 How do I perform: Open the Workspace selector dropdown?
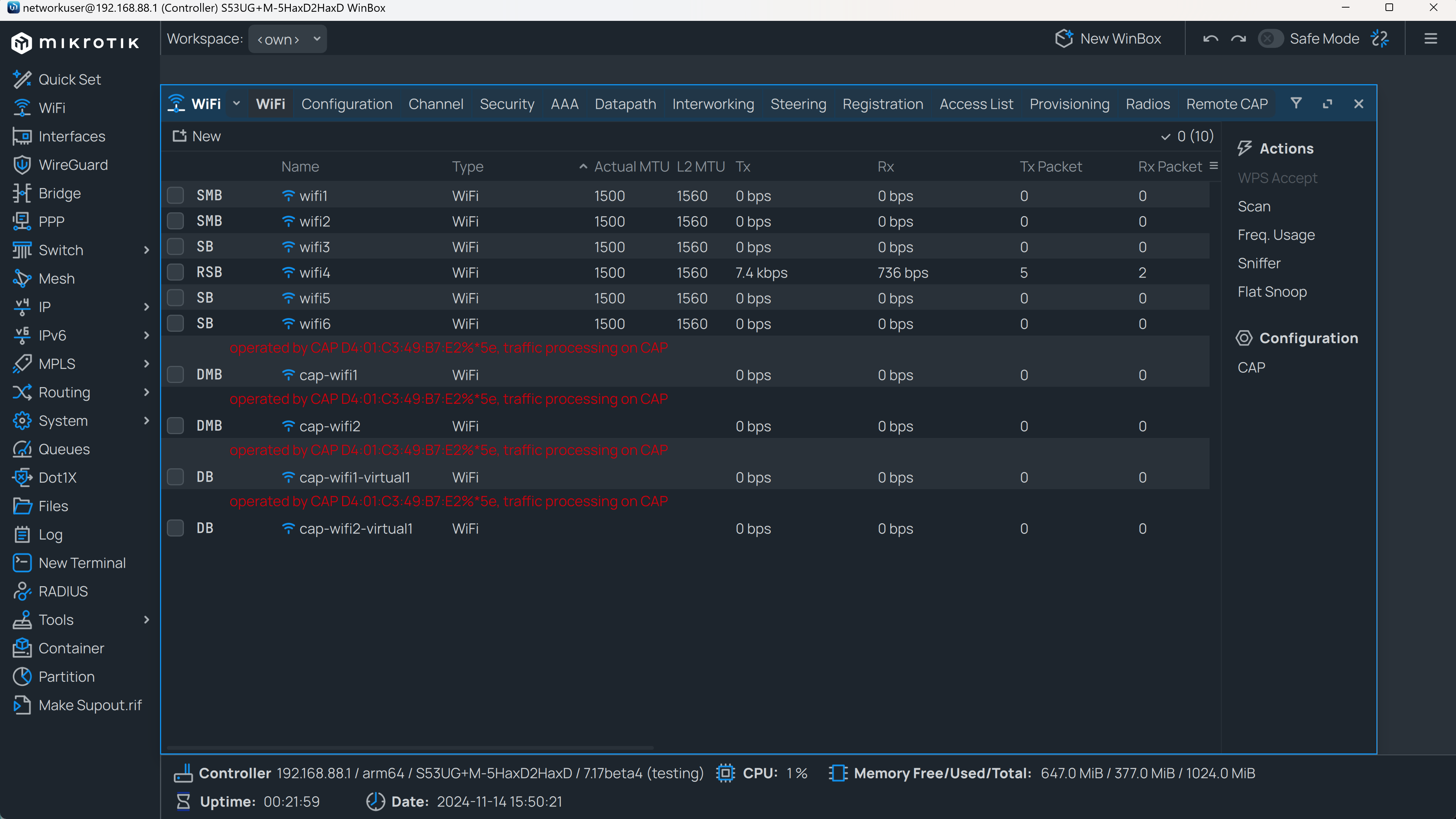pos(287,38)
